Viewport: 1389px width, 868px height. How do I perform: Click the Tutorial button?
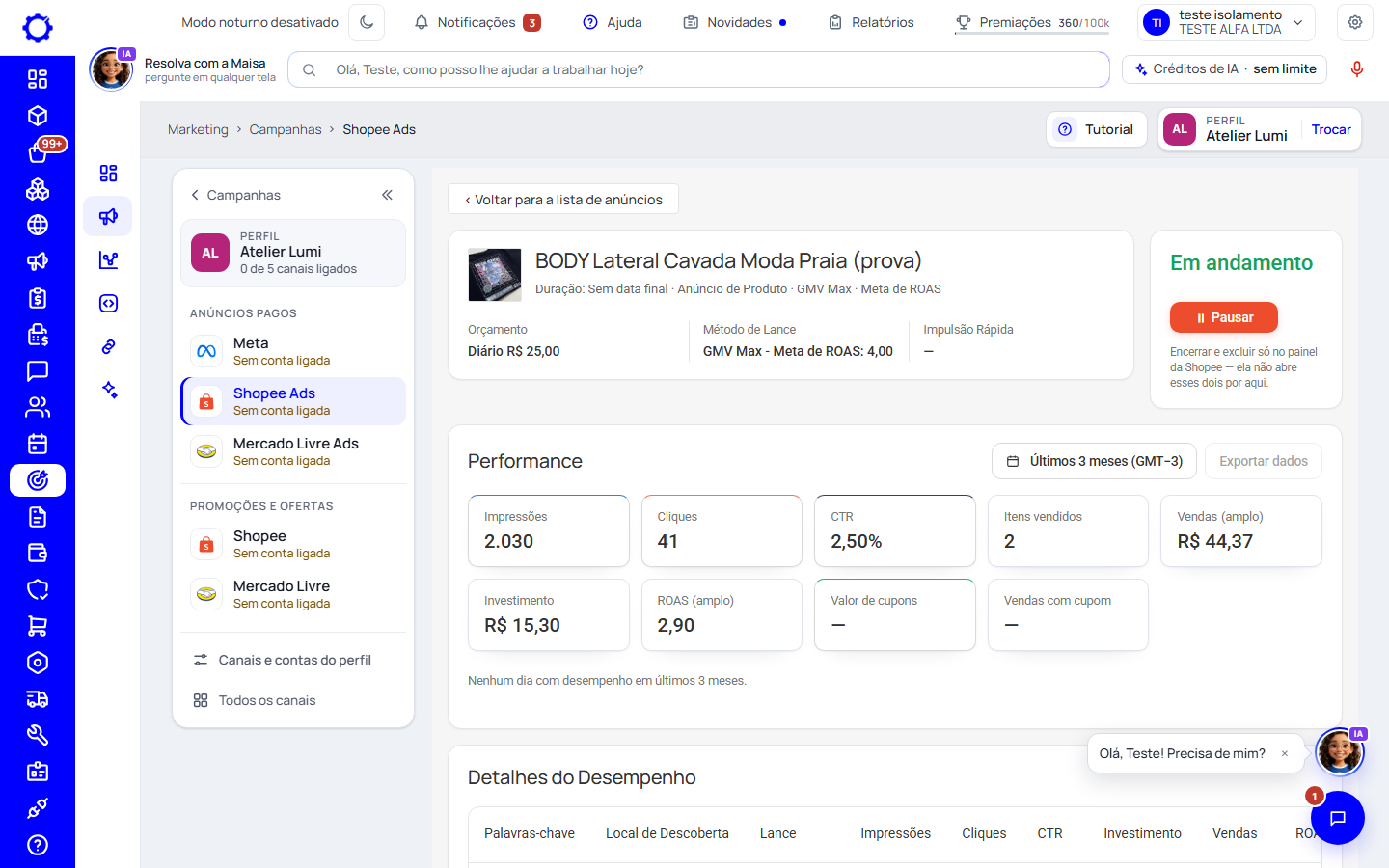pos(1097,129)
